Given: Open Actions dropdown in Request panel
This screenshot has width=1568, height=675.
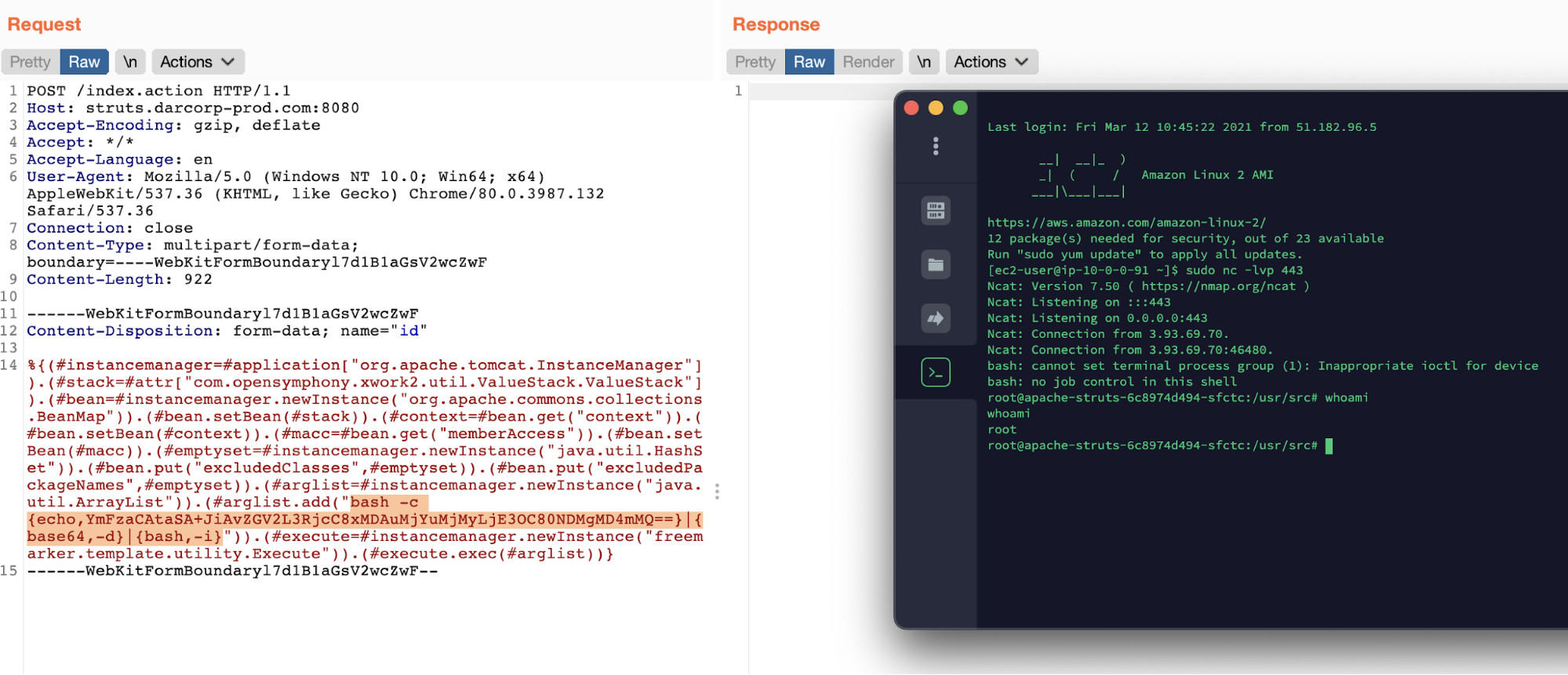Looking at the screenshot, I should [x=198, y=62].
